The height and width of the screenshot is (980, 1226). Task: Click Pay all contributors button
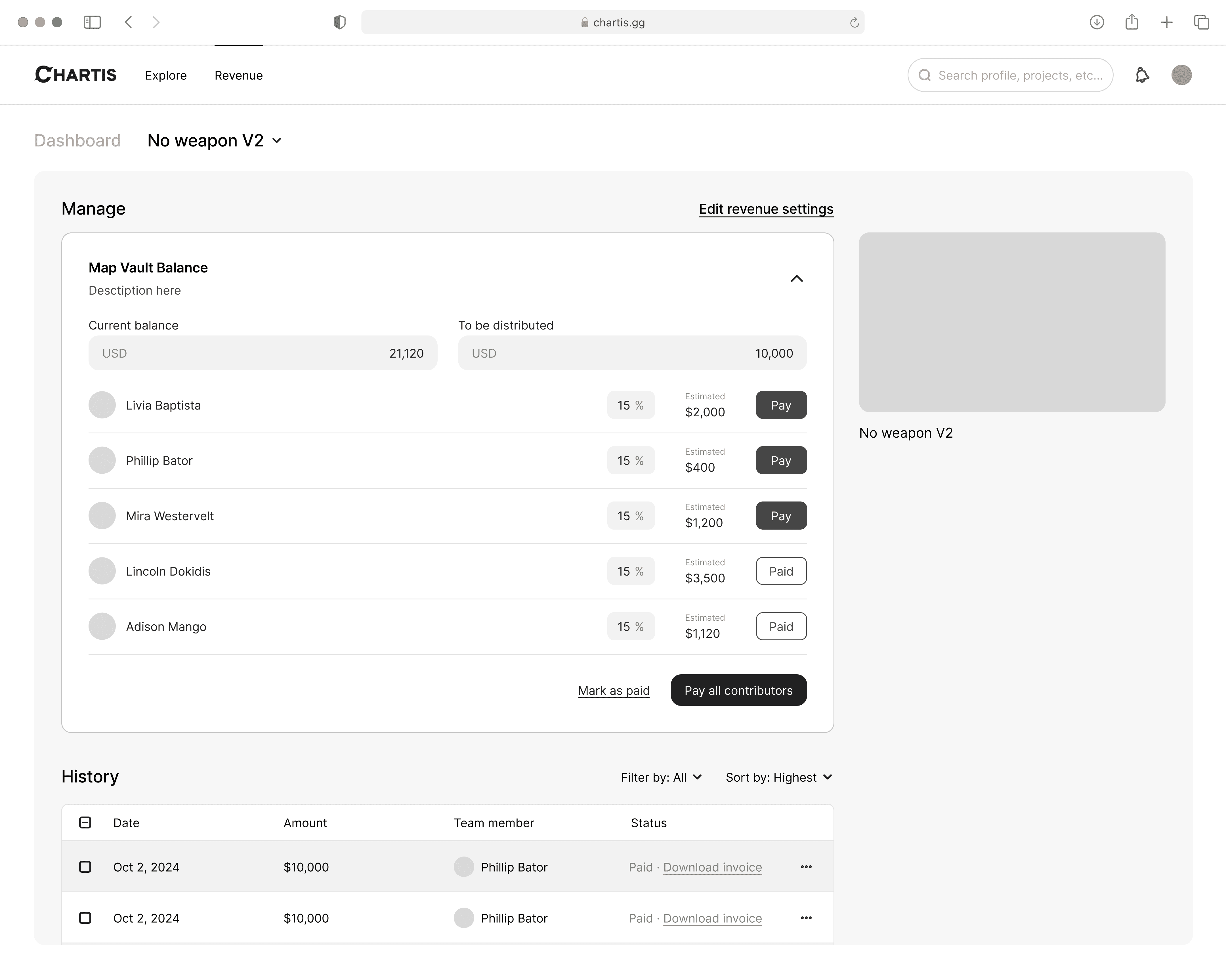(738, 691)
